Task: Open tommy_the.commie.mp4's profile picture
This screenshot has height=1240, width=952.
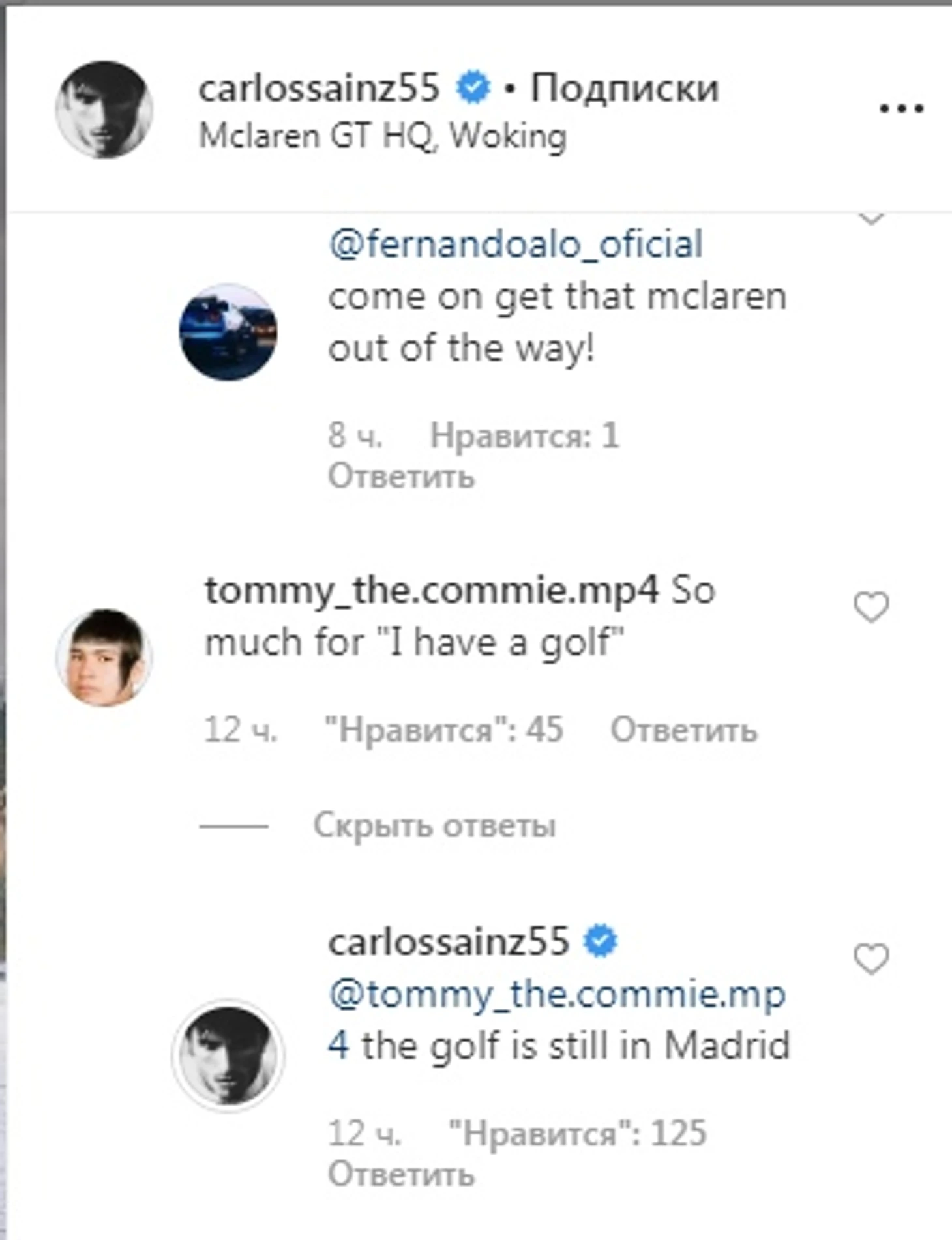Action: coord(104,657)
